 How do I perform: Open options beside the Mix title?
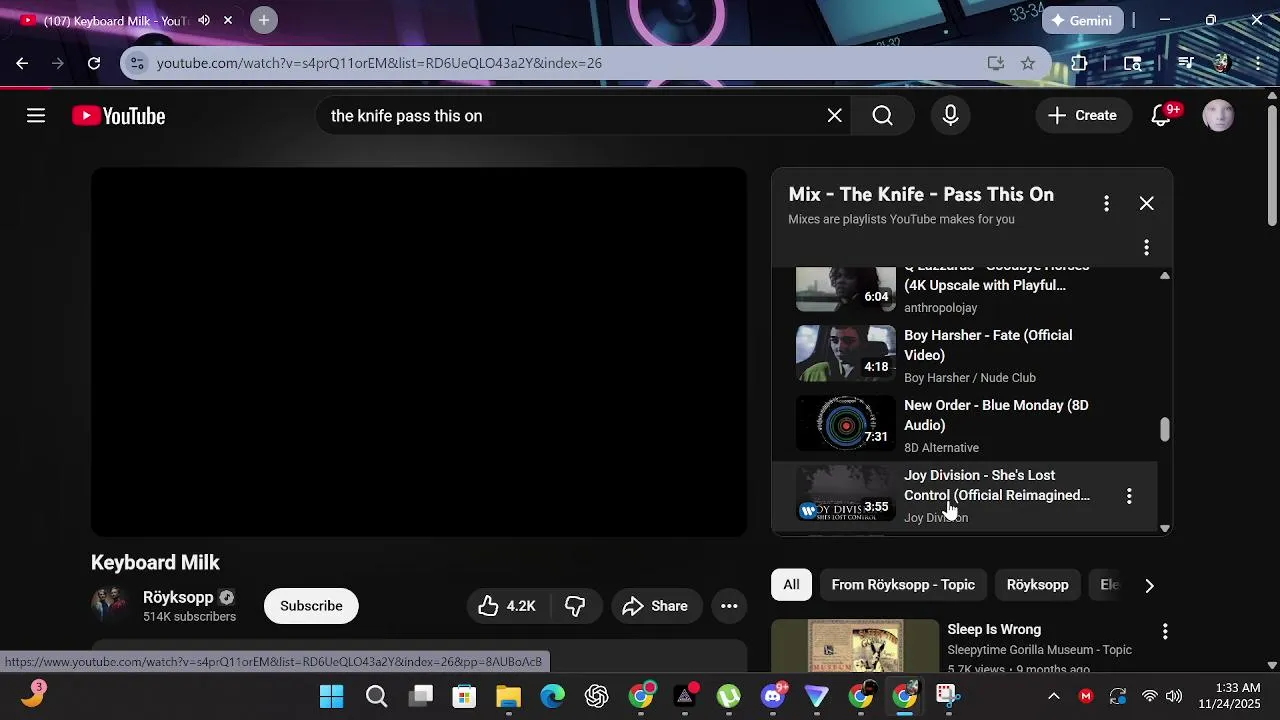(1106, 203)
